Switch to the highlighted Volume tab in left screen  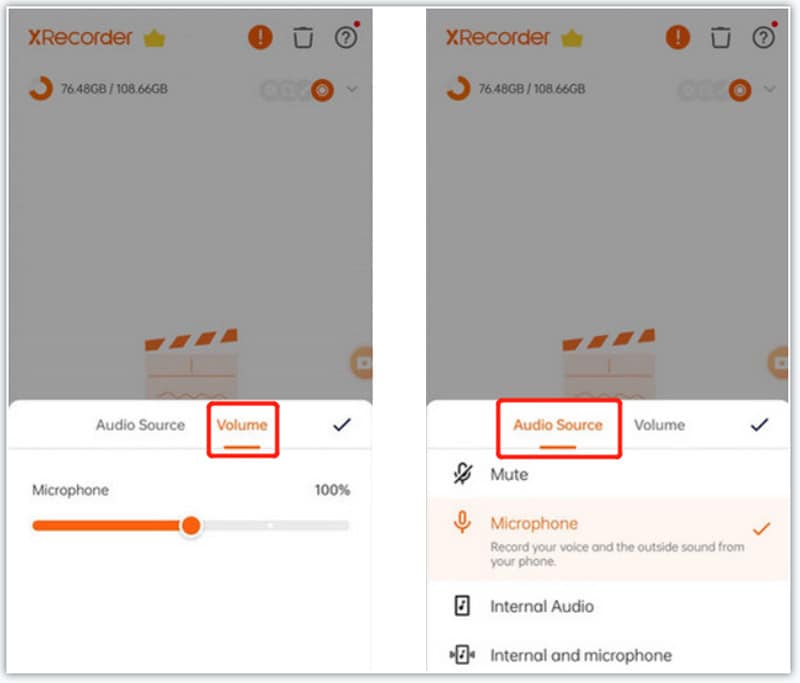[x=242, y=425]
